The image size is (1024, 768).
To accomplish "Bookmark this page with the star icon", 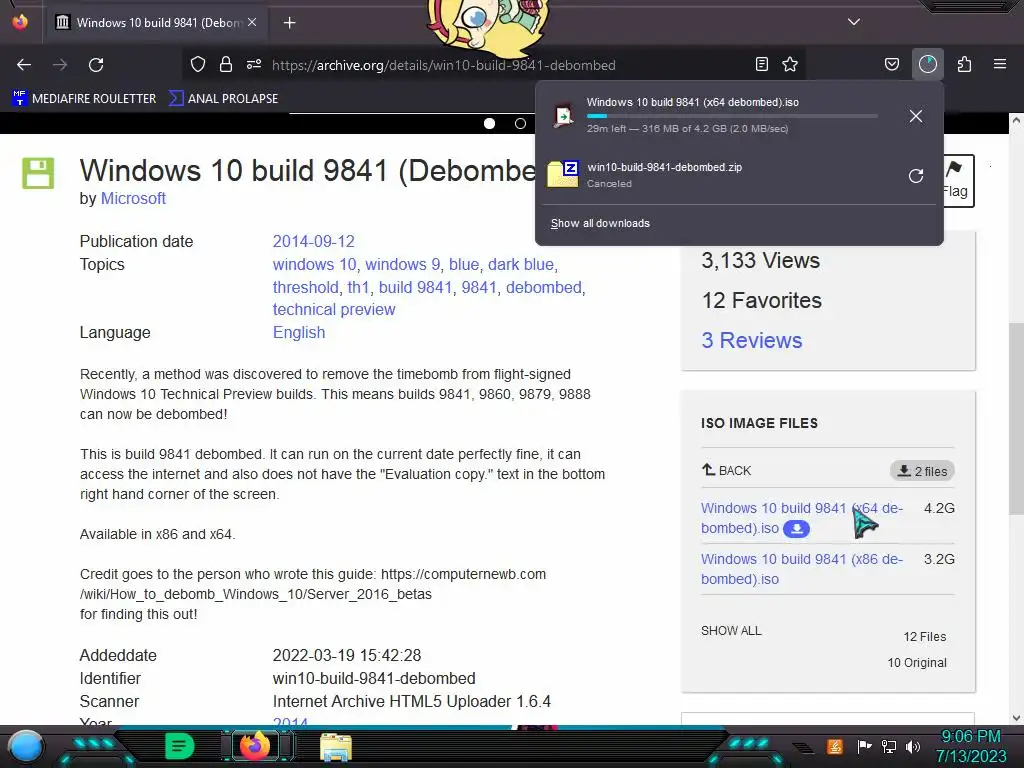I will [x=790, y=64].
